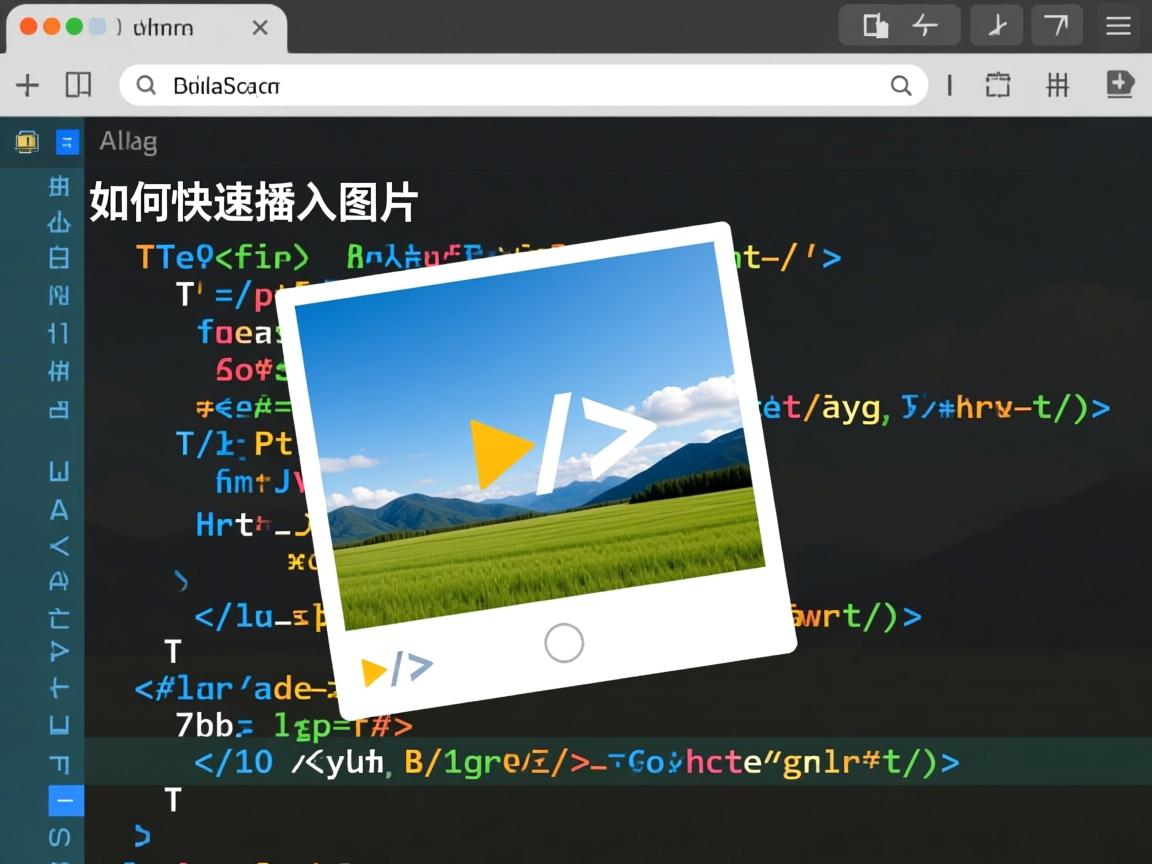
Task: Select the letter A icon in left sidebar
Action: [59, 510]
